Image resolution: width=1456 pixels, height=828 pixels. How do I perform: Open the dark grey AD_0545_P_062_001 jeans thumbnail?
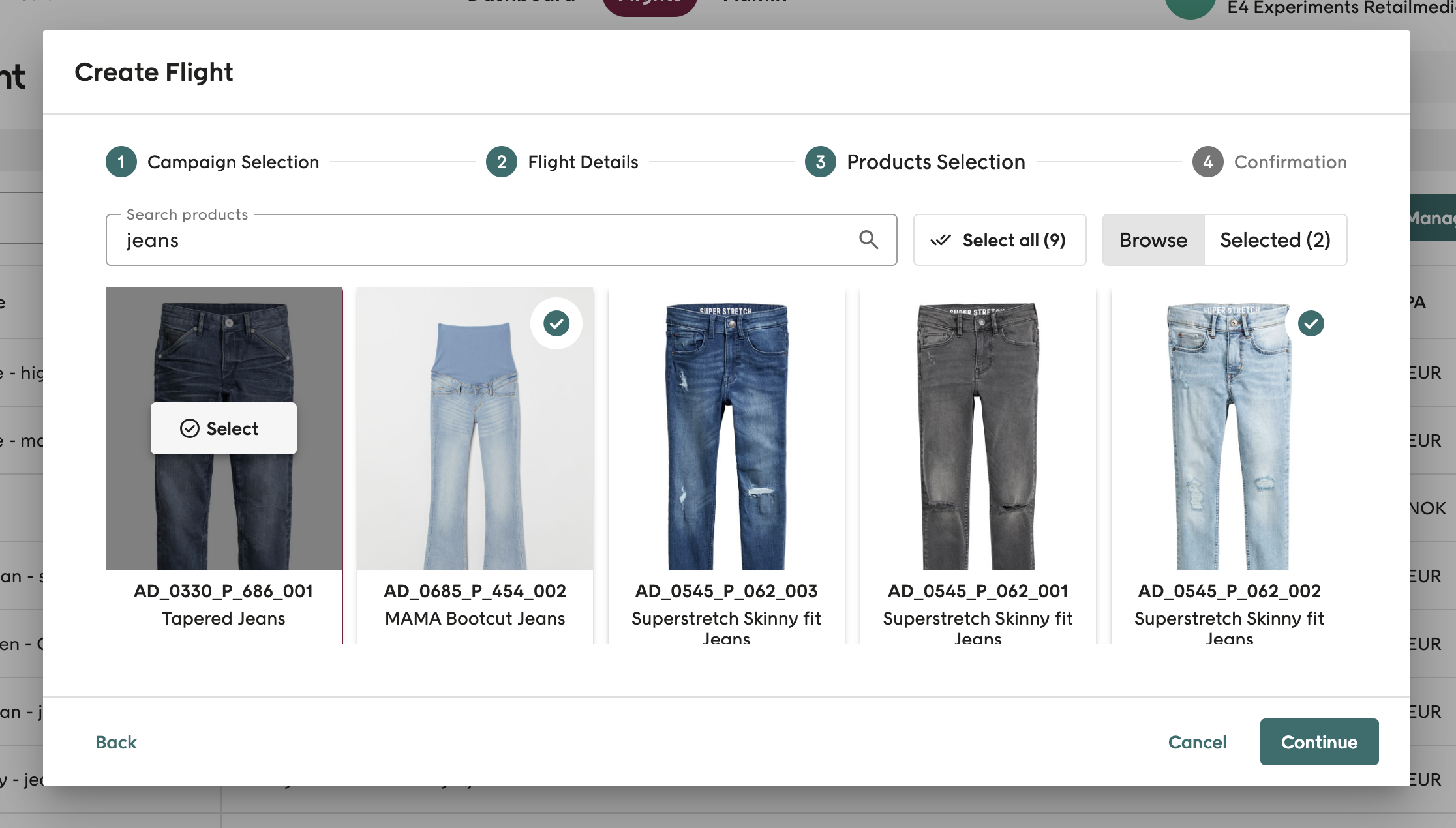978,428
